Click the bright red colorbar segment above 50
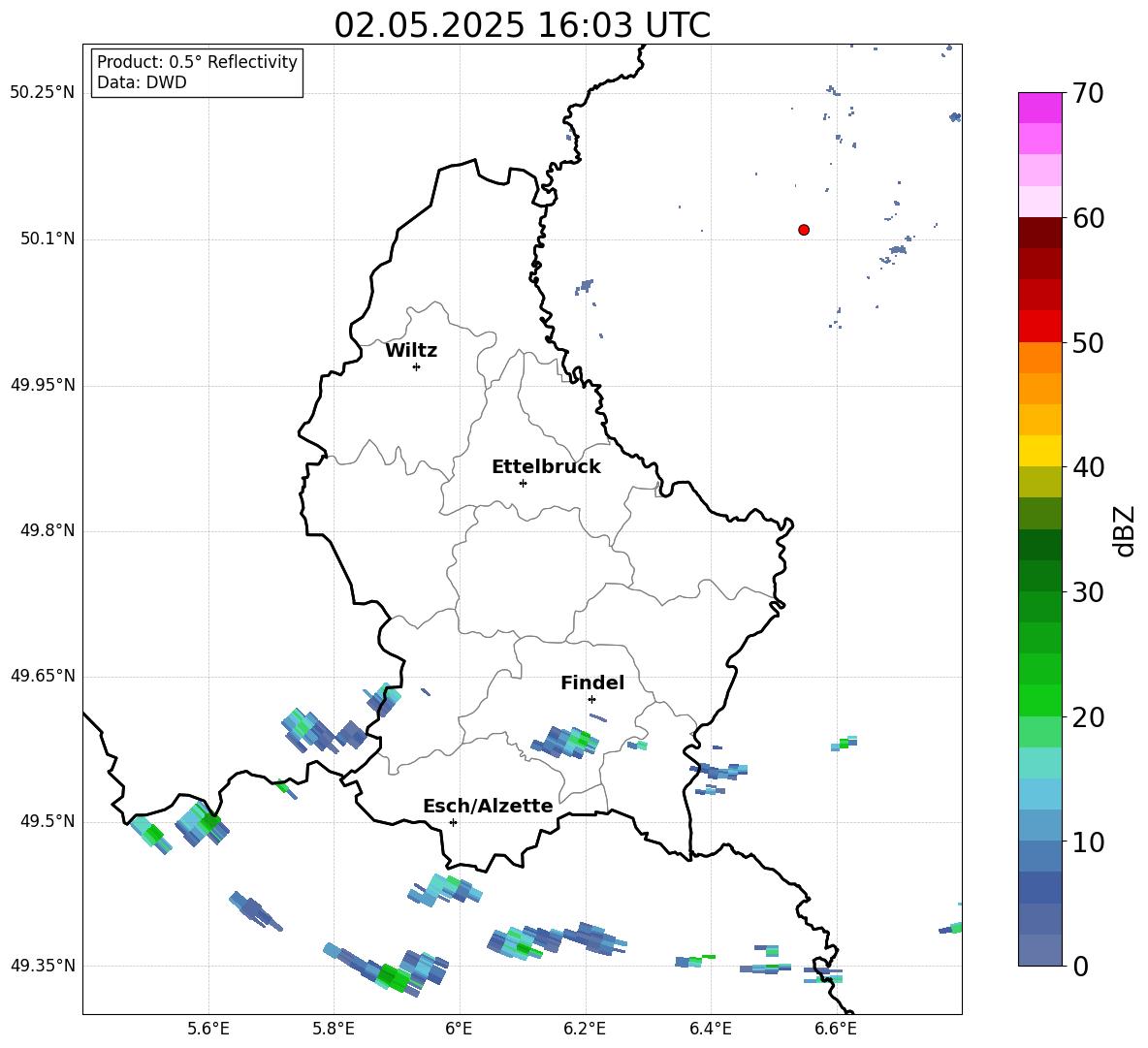This screenshot has width=1148, height=1048. pyautogui.click(x=1039, y=327)
